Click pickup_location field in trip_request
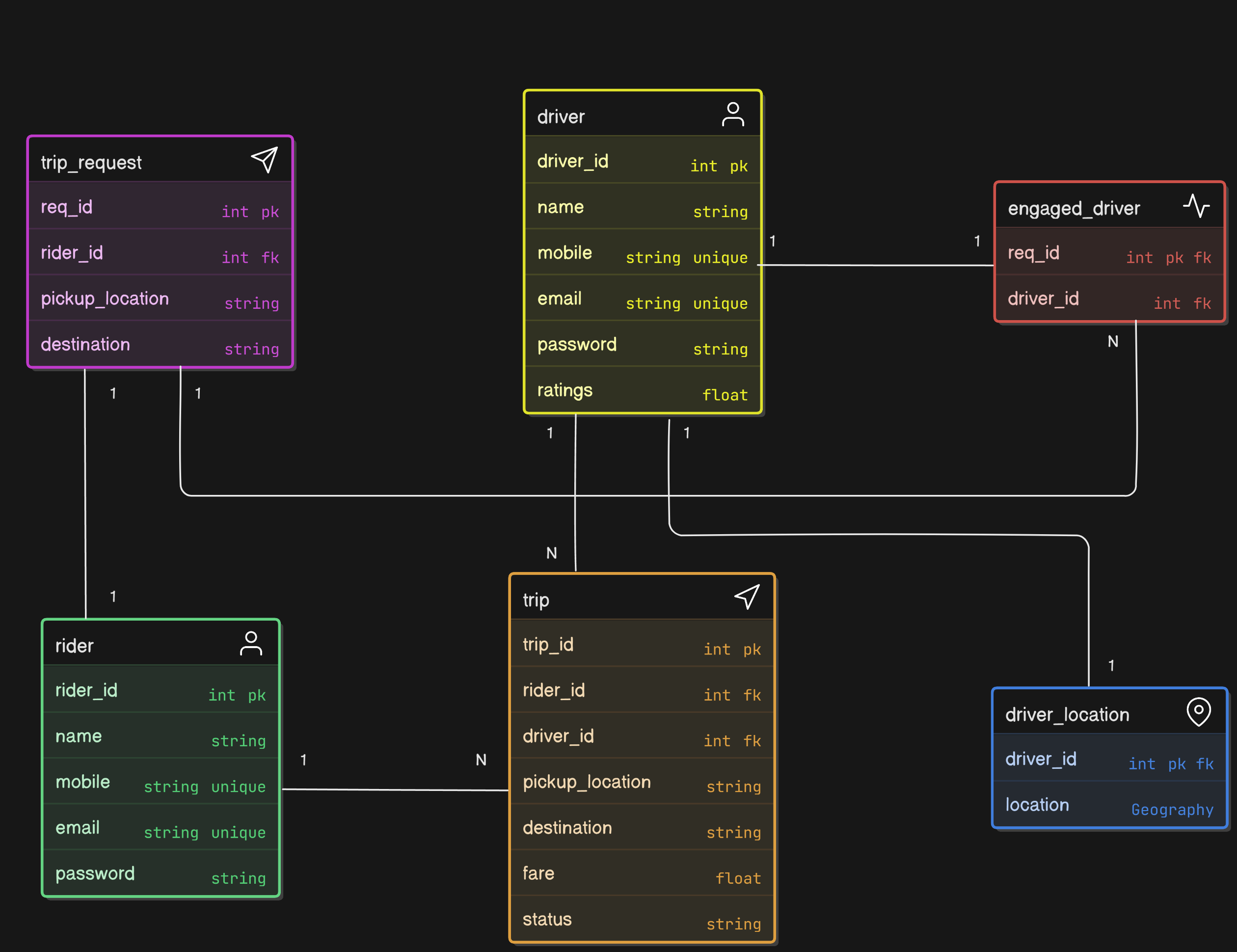This screenshot has width=1237, height=952. tap(161, 298)
